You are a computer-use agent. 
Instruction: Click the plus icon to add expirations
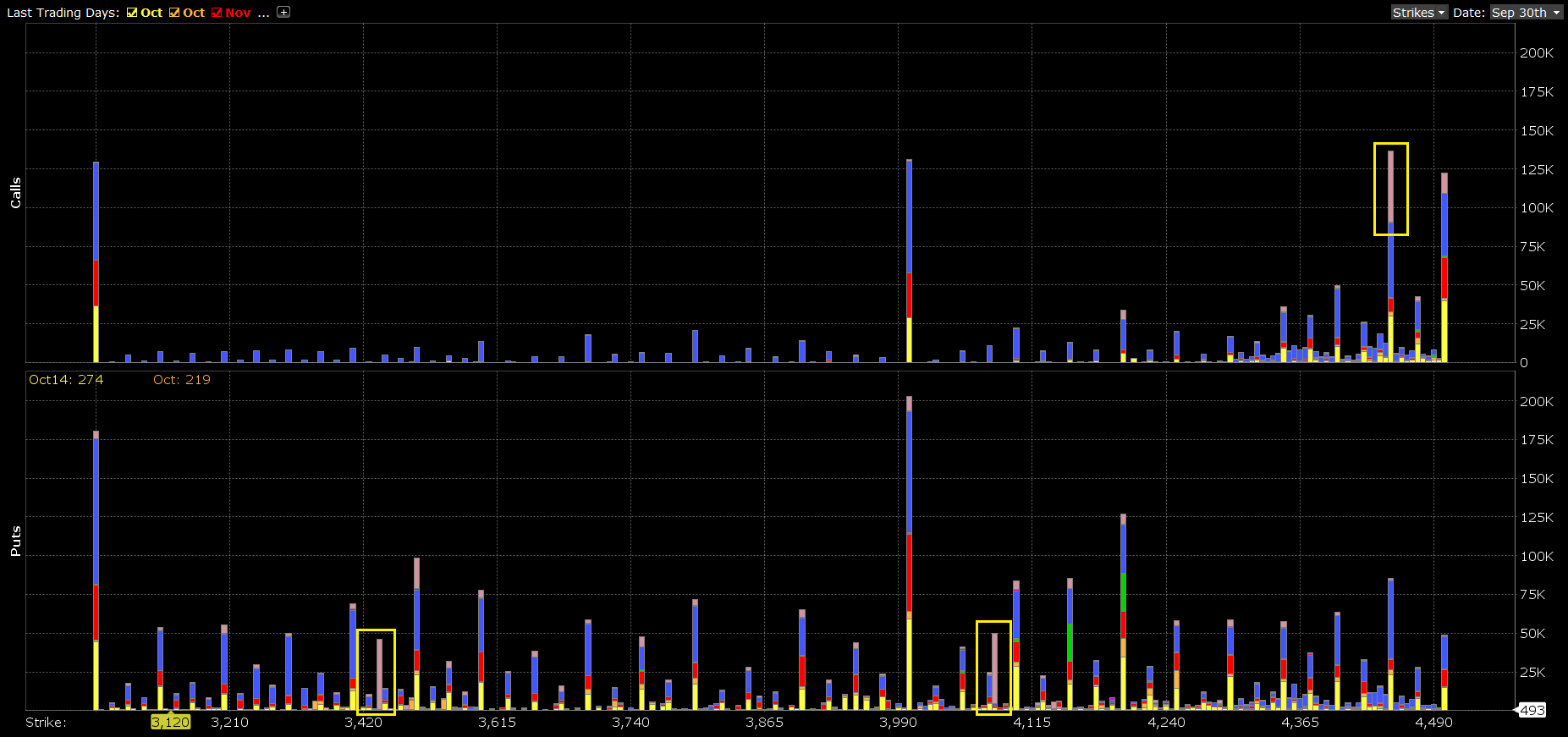click(x=283, y=12)
